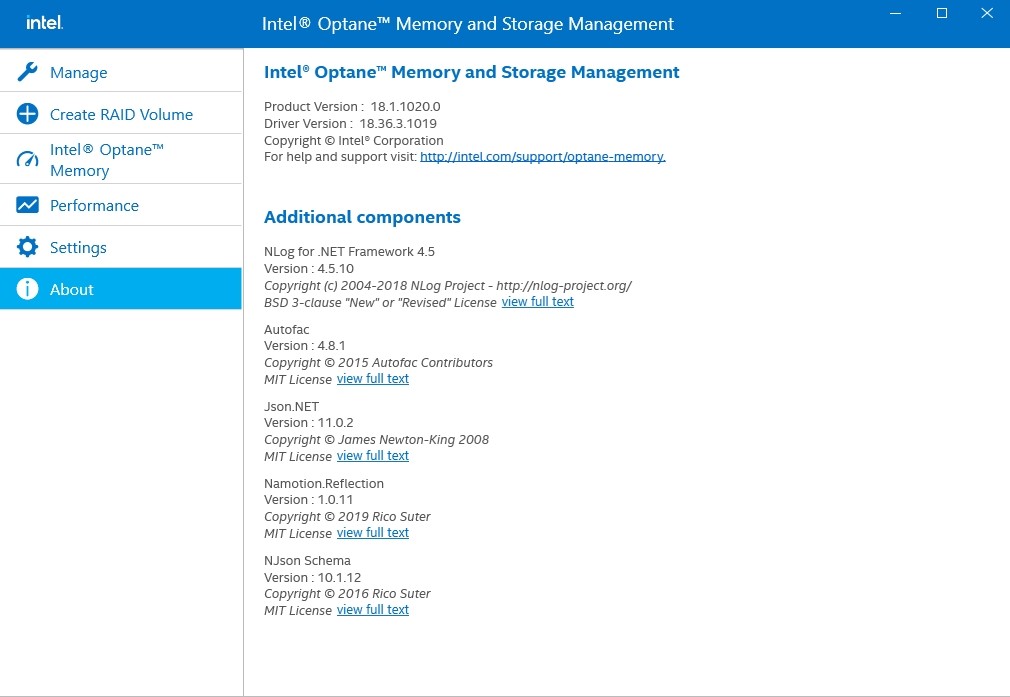This screenshot has height=697, width=1010.
Task: Switch to the Performance page
Action: (121, 205)
